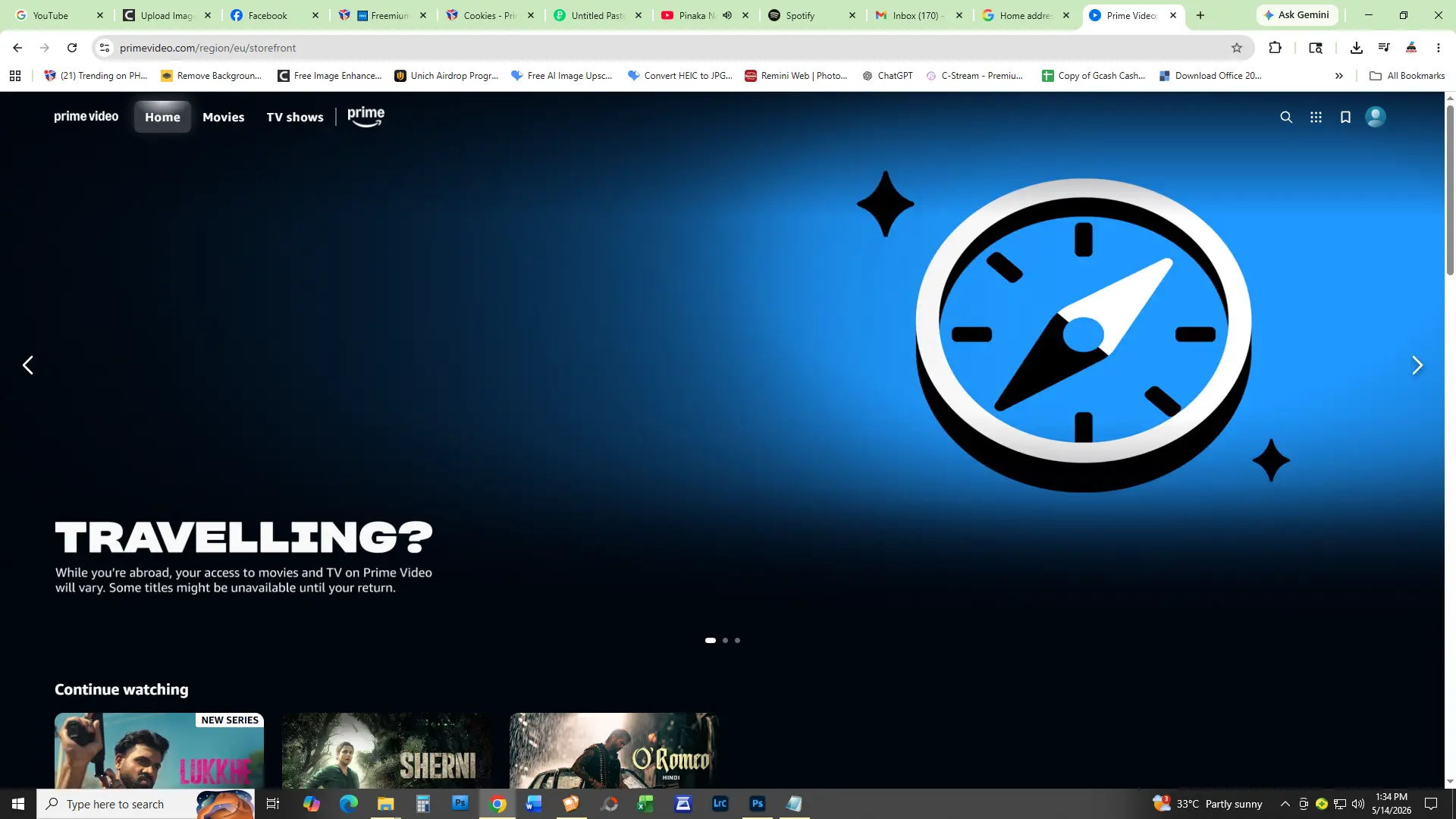The width and height of the screenshot is (1456, 819).
Task: Open Task View on the taskbar
Action: [273, 804]
